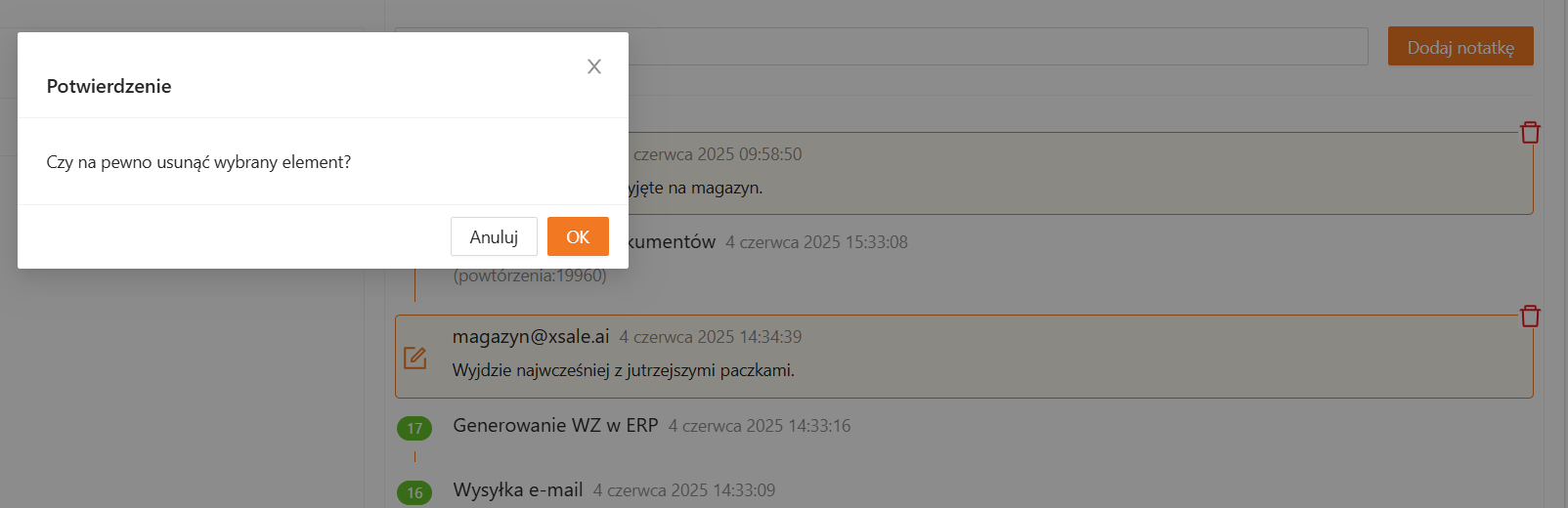This screenshot has height=508, width=1568.
Task: Click the Potwierdzenie dialog title
Action: 109,86
